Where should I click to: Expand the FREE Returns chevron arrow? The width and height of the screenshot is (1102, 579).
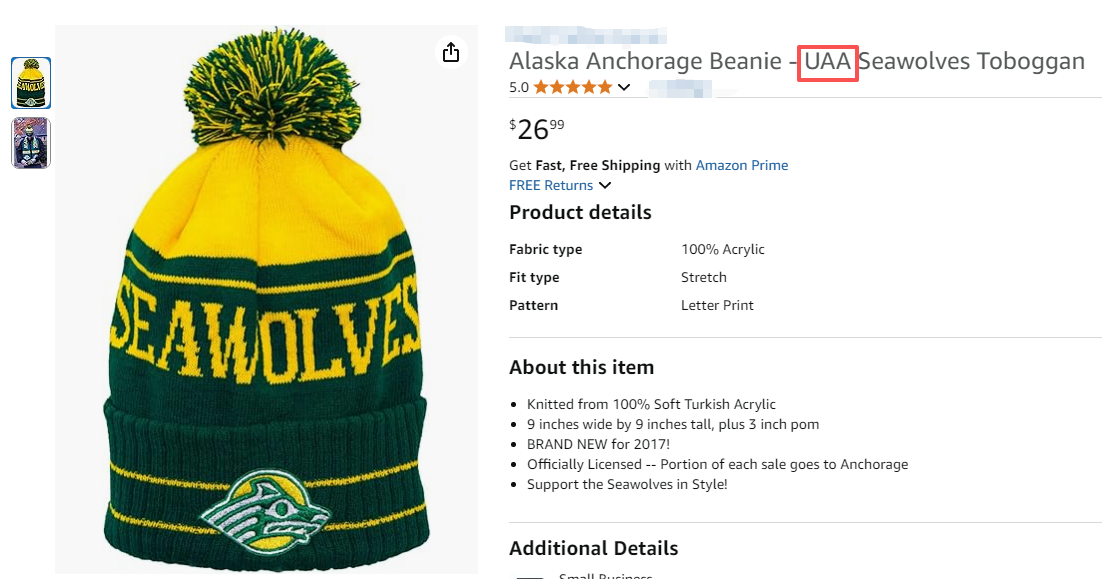[x=605, y=185]
